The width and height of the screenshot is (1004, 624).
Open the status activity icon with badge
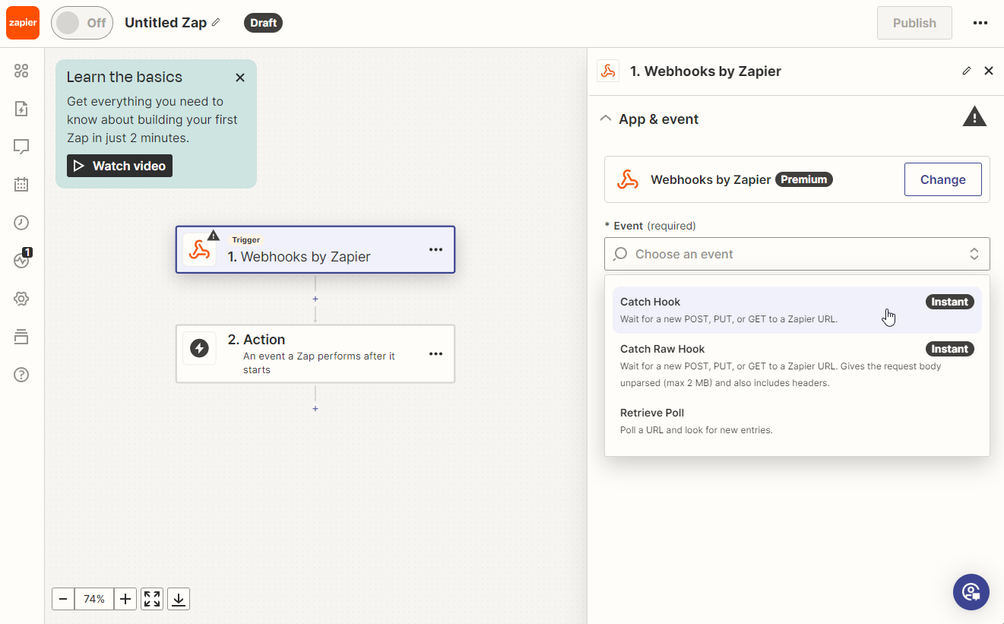22,259
